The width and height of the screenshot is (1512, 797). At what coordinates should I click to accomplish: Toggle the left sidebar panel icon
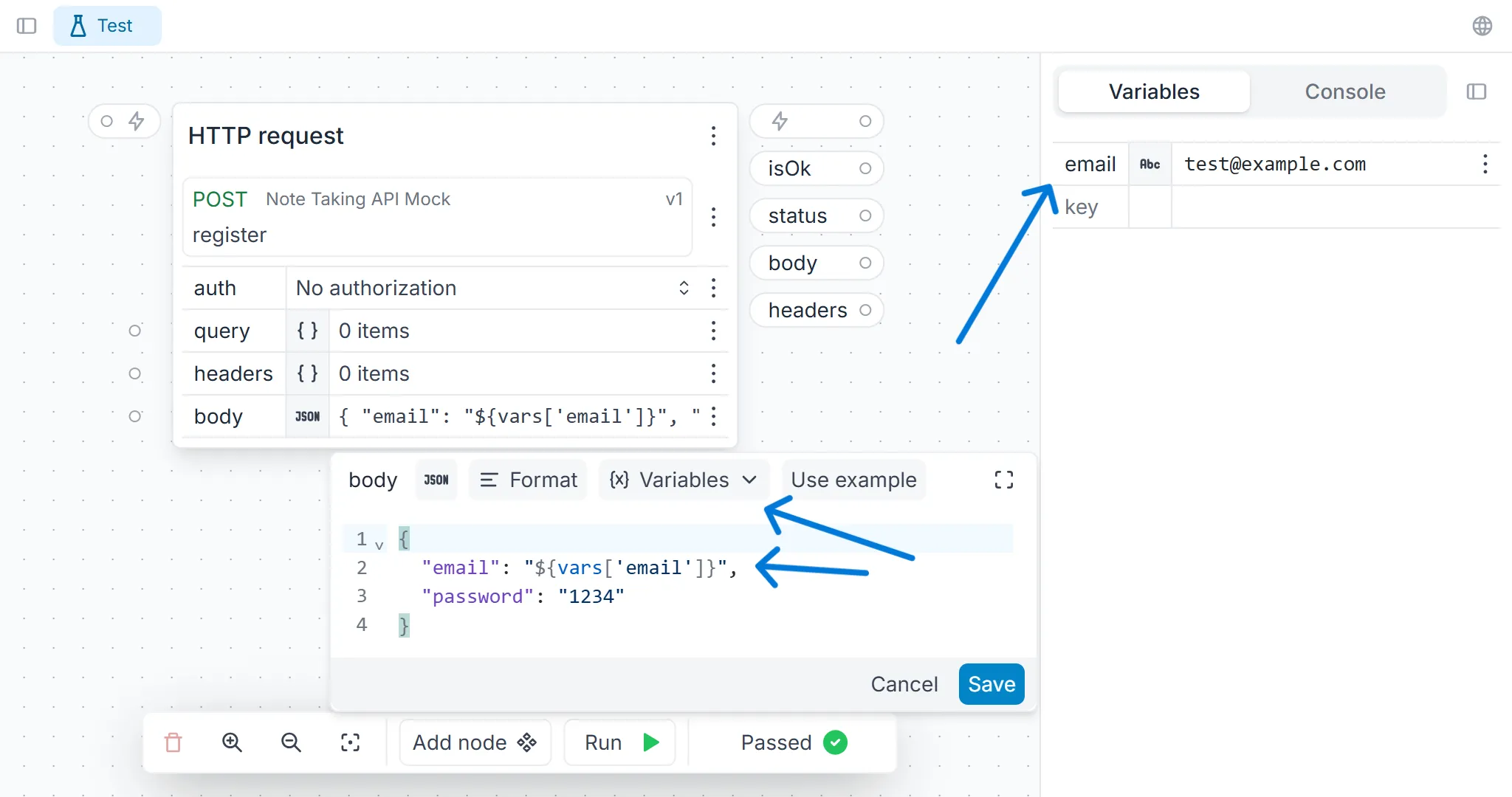(27, 26)
